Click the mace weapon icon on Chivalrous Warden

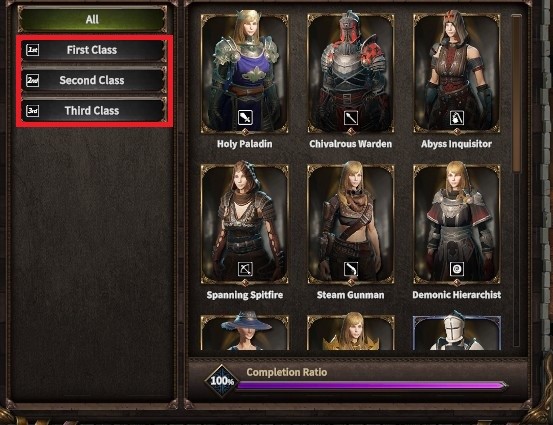coord(351,117)
